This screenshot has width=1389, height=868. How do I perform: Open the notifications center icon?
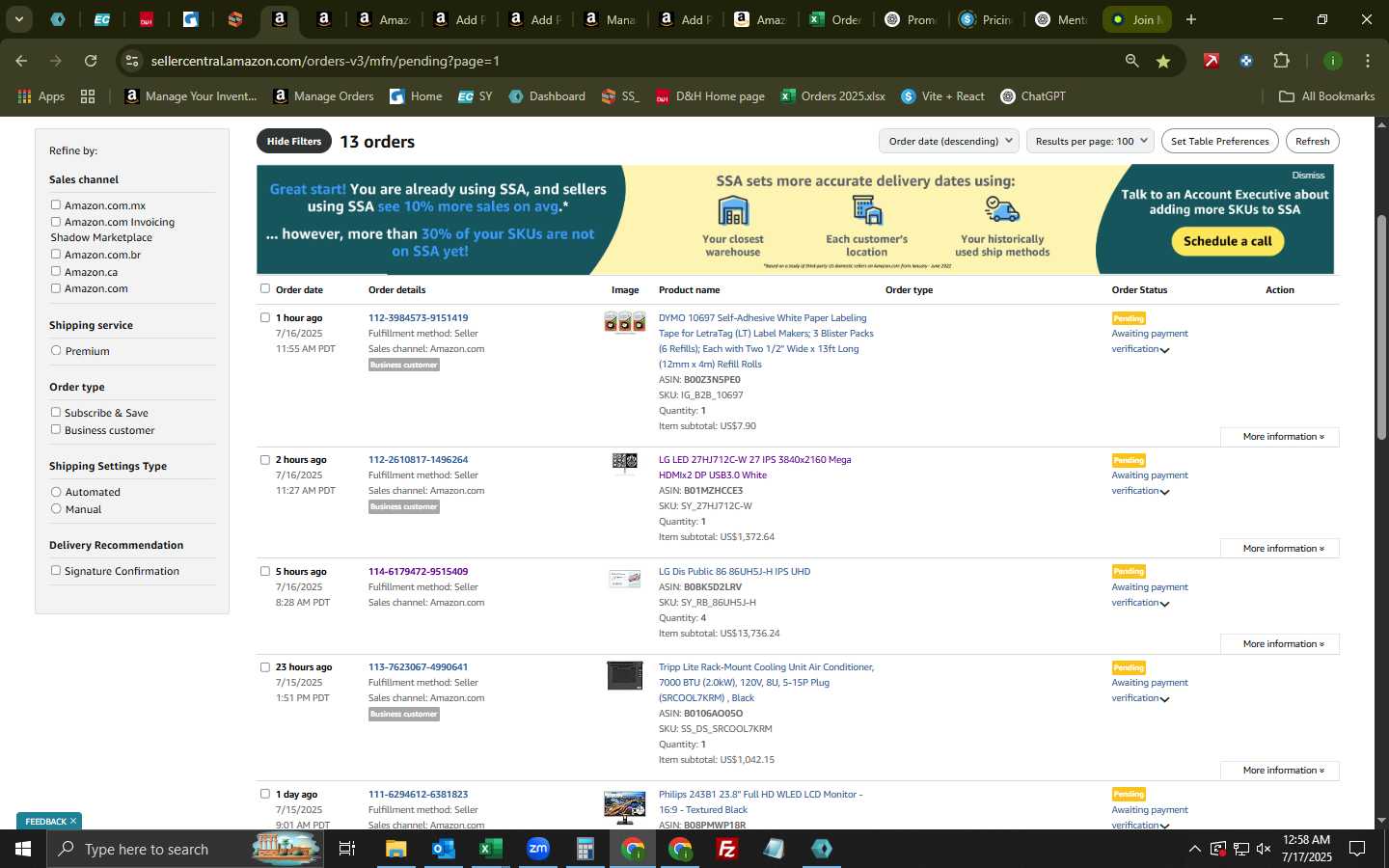1356,849
